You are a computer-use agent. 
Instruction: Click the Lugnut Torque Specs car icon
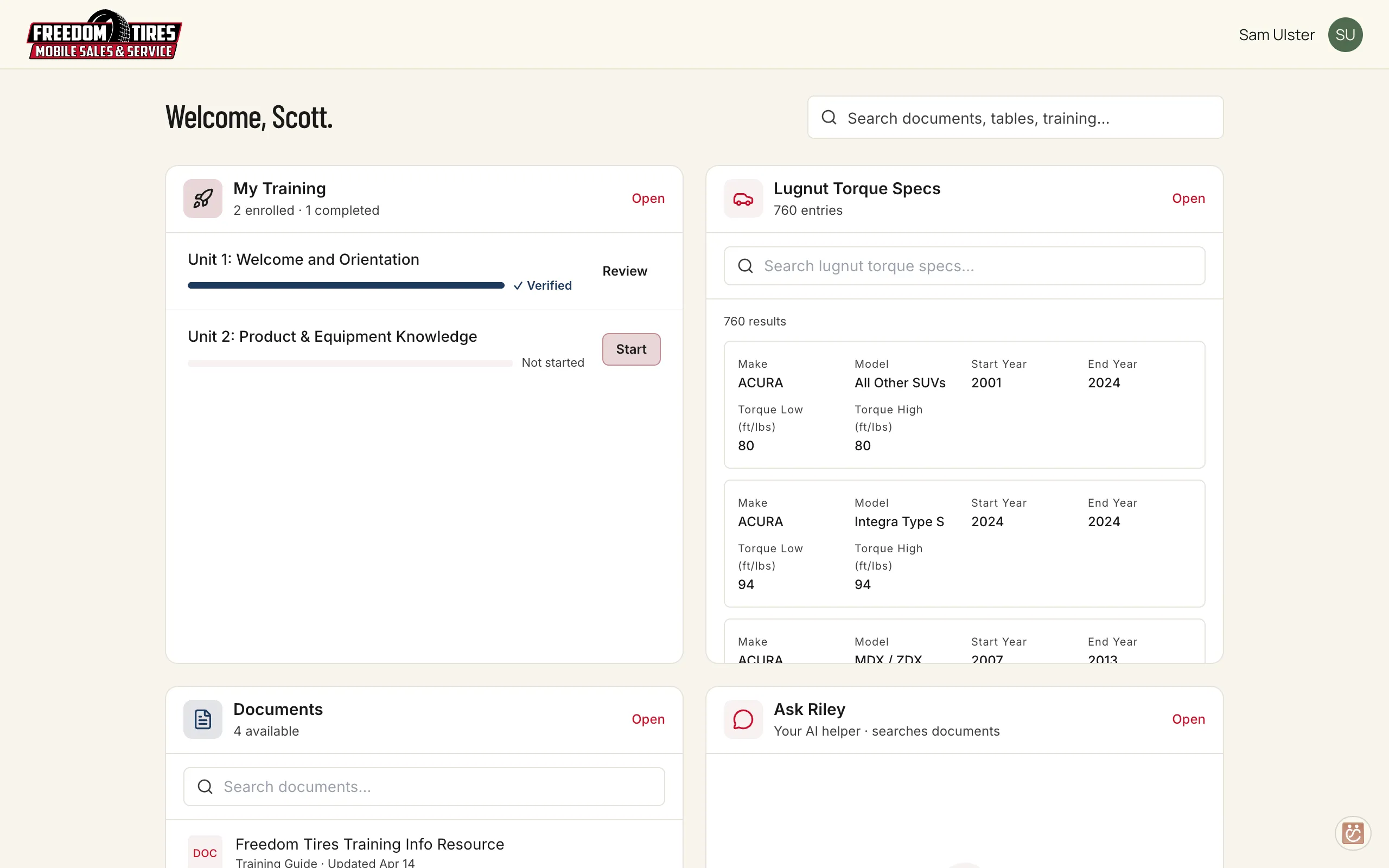coord(743,199)
